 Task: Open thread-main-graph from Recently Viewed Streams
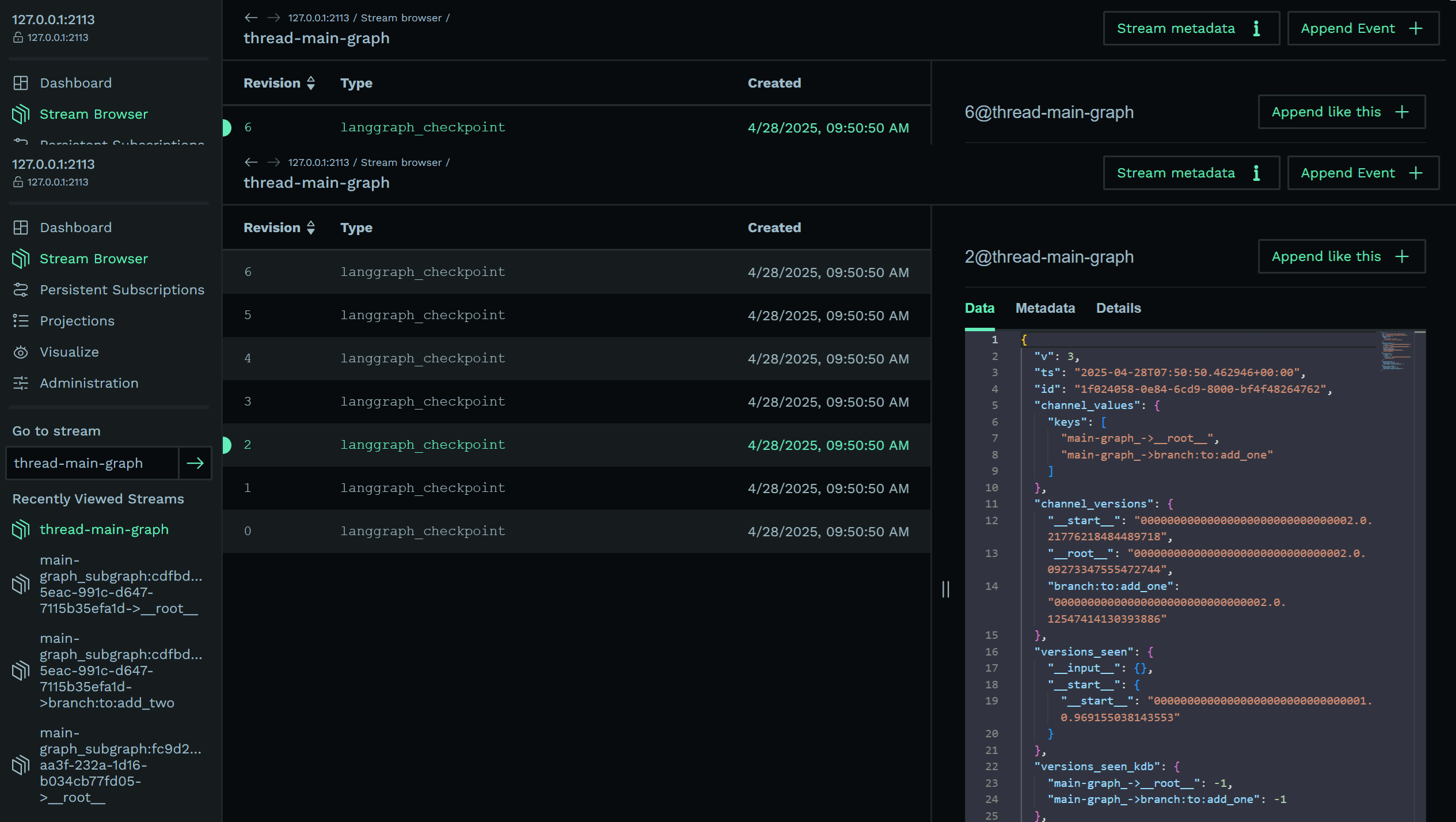click(104, 529)
